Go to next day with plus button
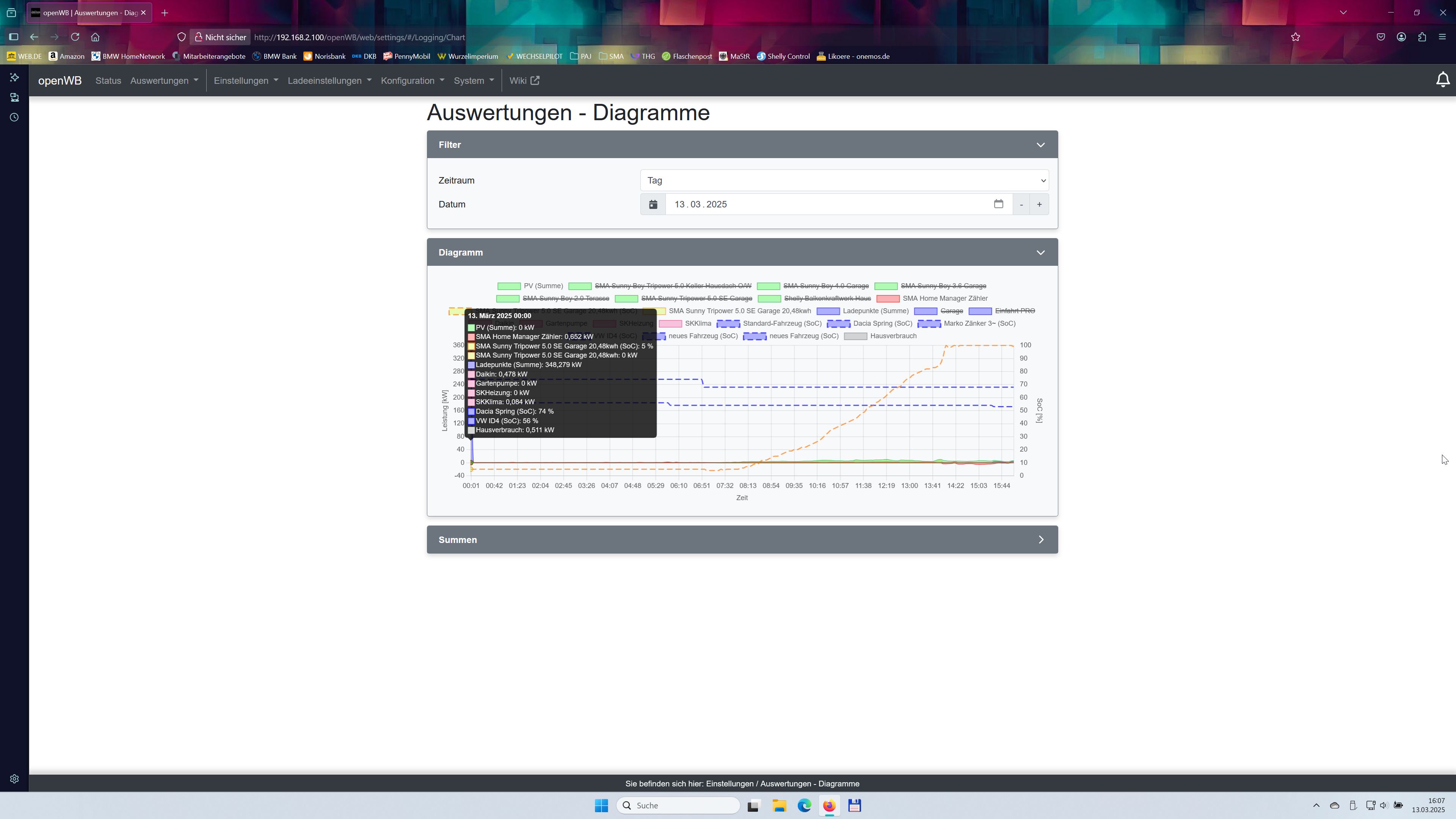Screen dimensions: 1456x819 pos(1039,205)
